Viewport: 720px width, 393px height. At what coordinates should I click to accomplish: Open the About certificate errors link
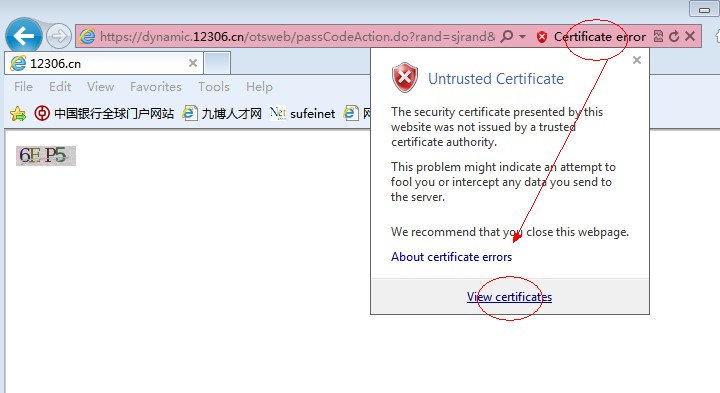click(451, 257)
